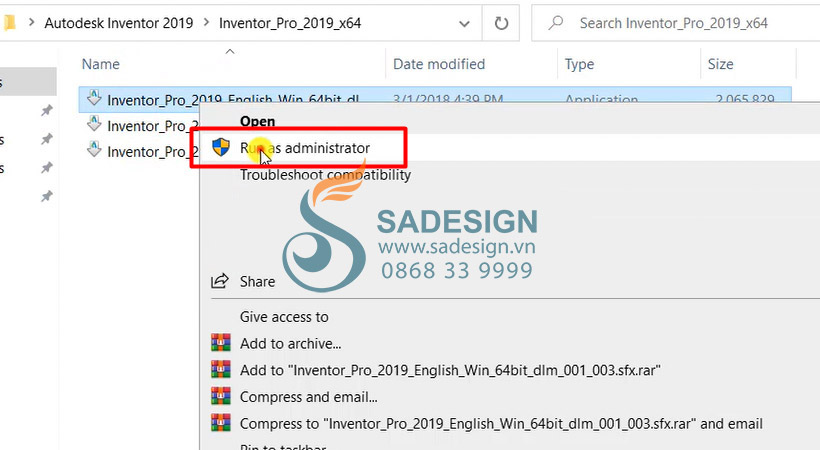Open Autodesk Inventor 2019 breadcrumb folder

(119, 23)
